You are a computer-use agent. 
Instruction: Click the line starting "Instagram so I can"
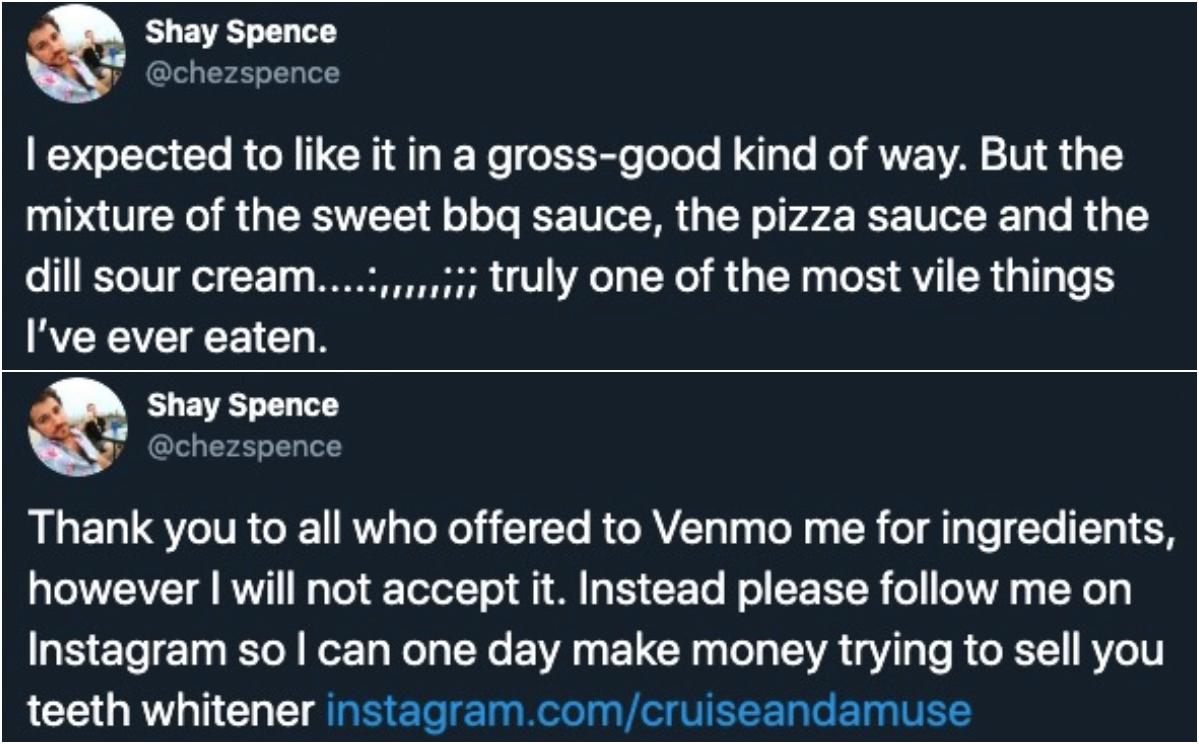click(596, 650)
